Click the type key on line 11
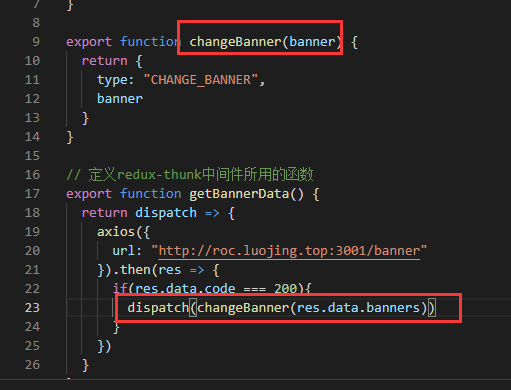 point(112,80)
